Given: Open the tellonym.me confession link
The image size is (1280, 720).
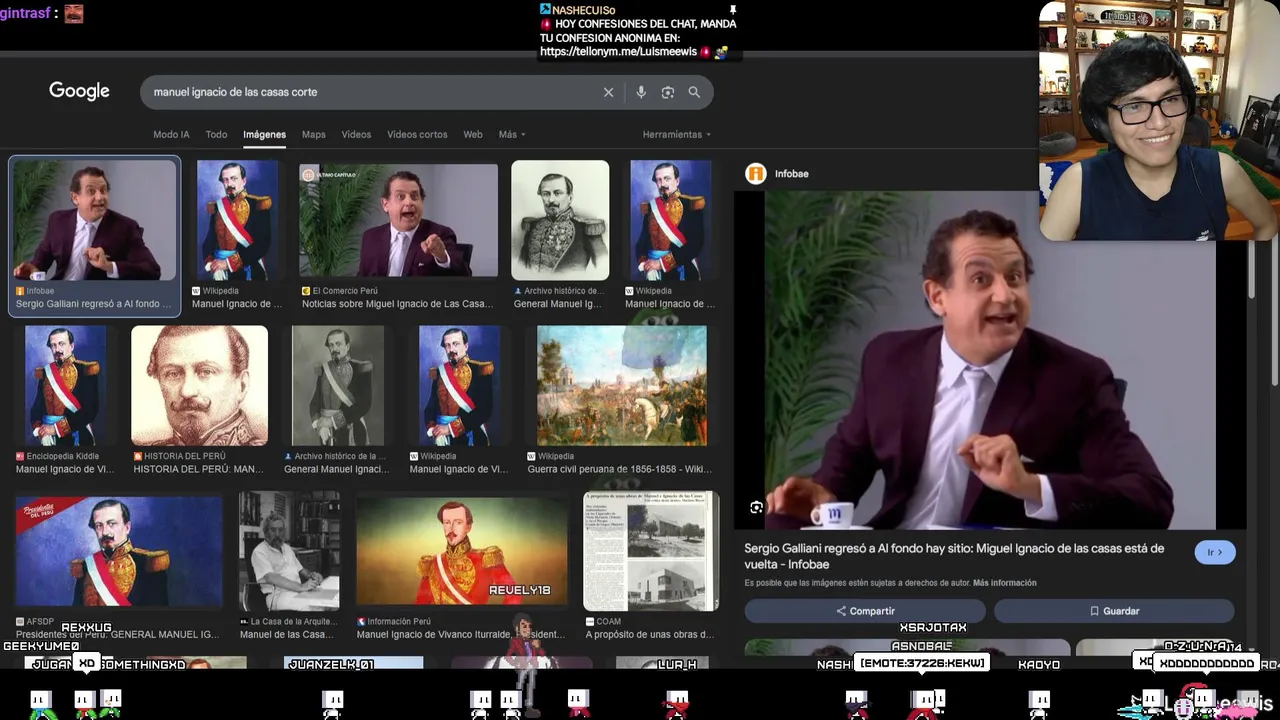Looking at the screenshot, I should [619, 52].
